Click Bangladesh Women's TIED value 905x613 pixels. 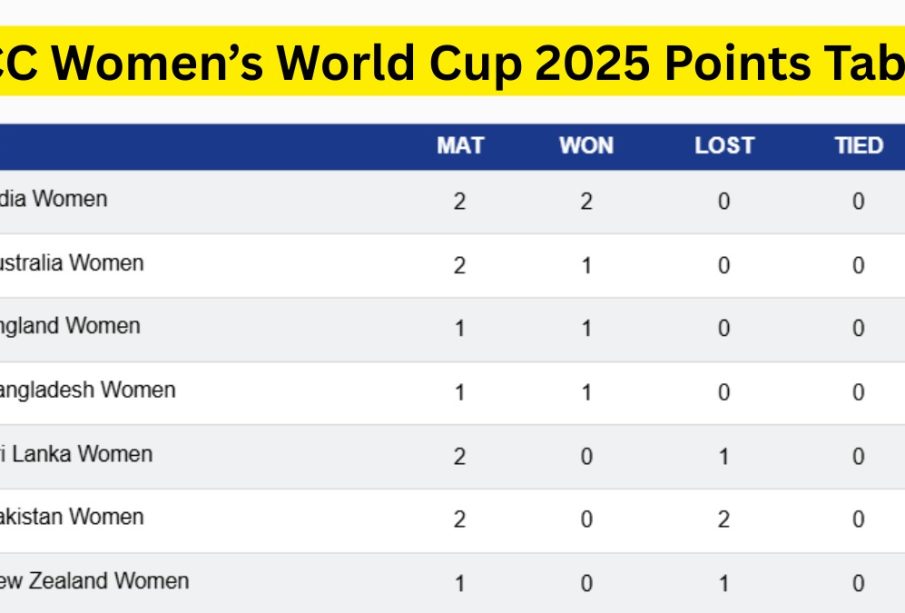pos(858,393)
